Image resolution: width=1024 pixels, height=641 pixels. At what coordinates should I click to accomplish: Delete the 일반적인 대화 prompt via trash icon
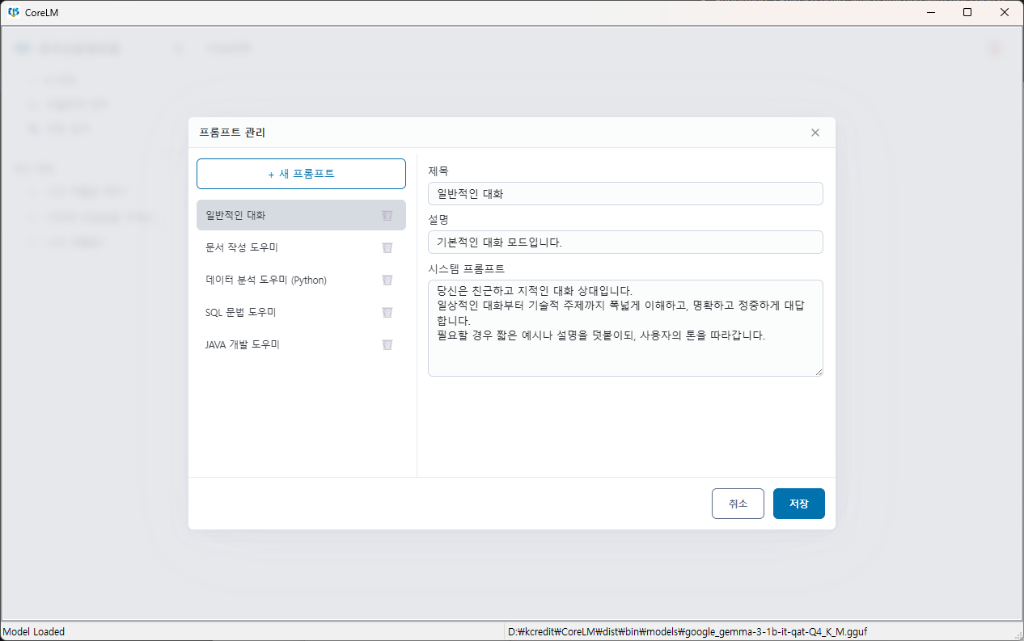tap(387, 215)
